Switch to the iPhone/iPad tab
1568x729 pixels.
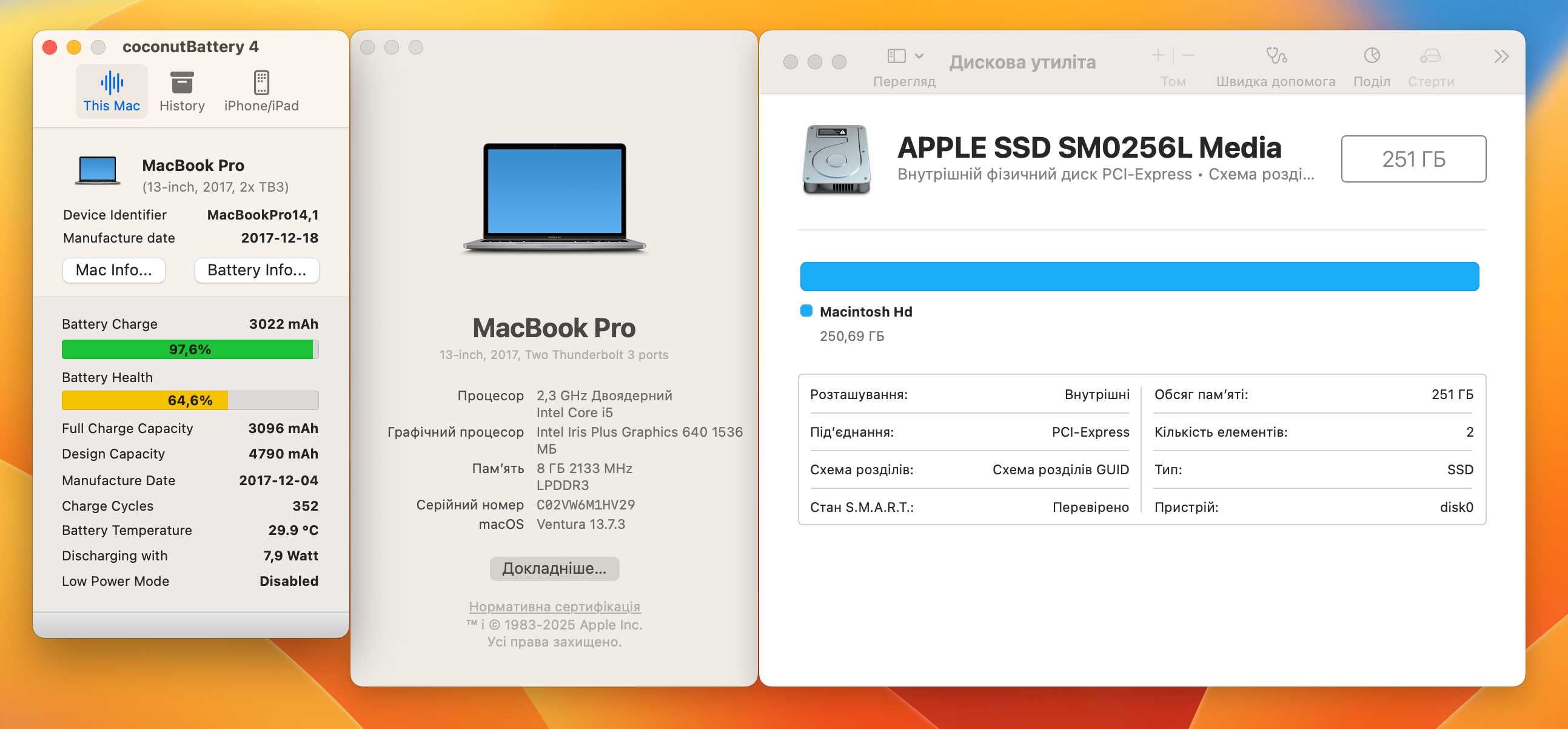click(x=261, y=92)
